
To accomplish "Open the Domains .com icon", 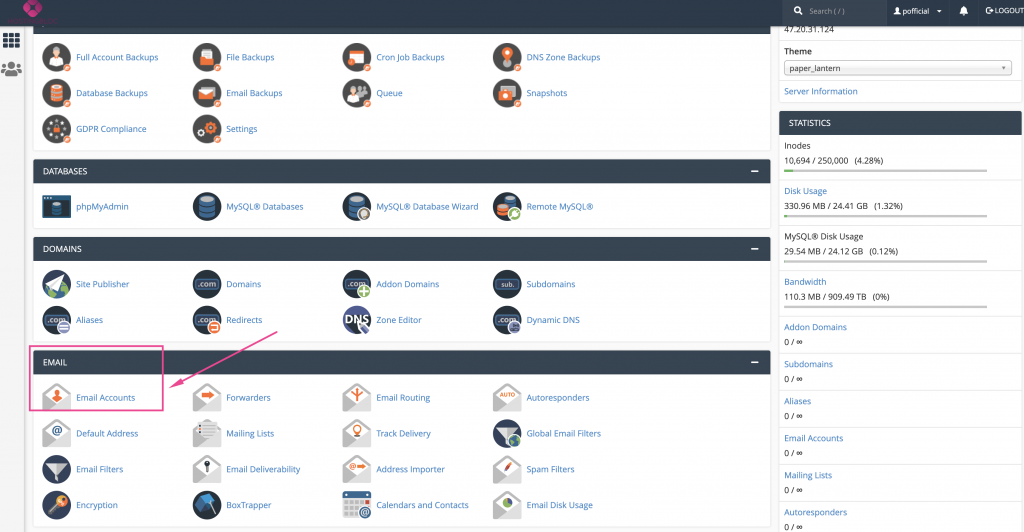I will pos(207,284).
